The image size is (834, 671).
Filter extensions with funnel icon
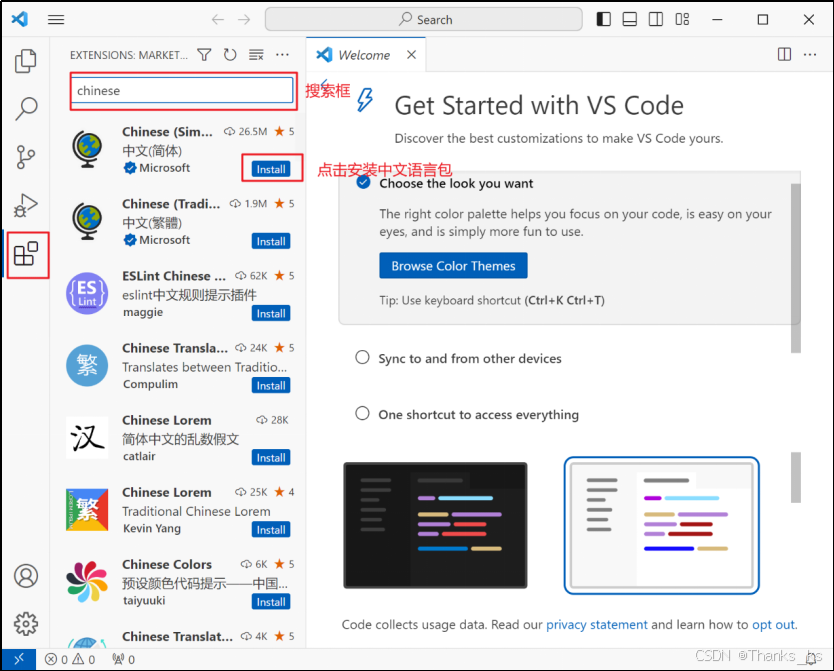coord(204,55)
